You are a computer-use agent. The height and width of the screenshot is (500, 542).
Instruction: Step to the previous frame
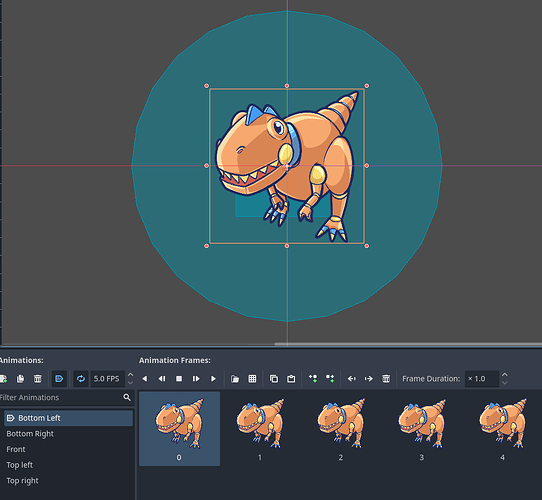pos(162,379)
